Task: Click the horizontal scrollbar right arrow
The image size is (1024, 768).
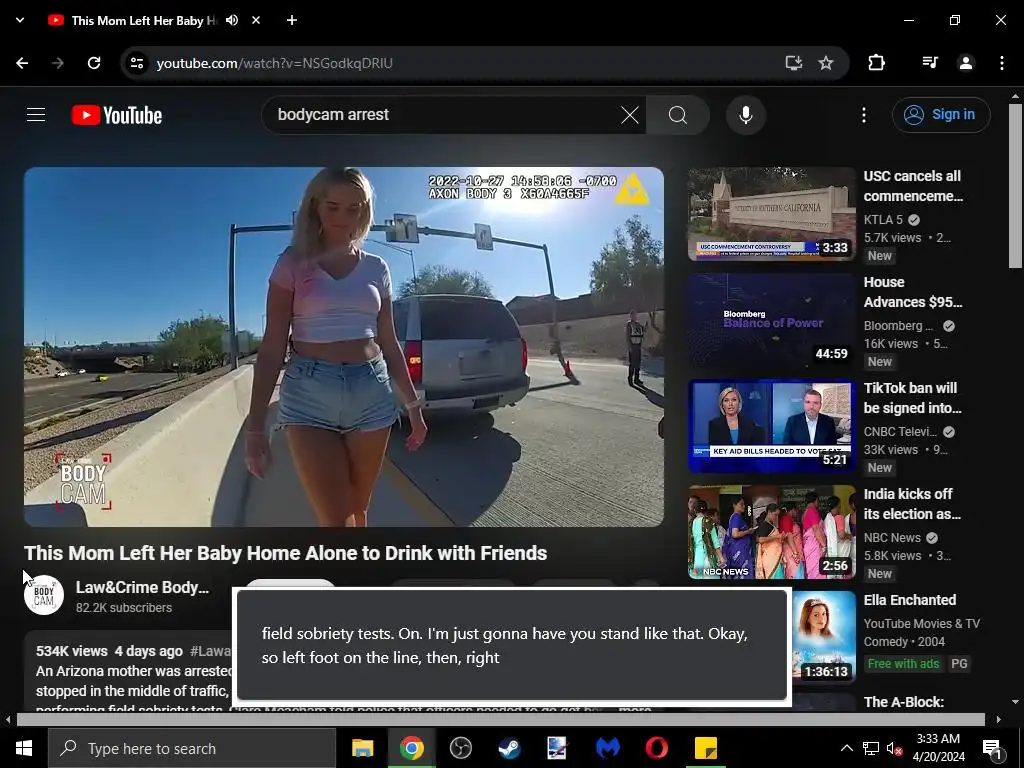Action: click(999, 720)
